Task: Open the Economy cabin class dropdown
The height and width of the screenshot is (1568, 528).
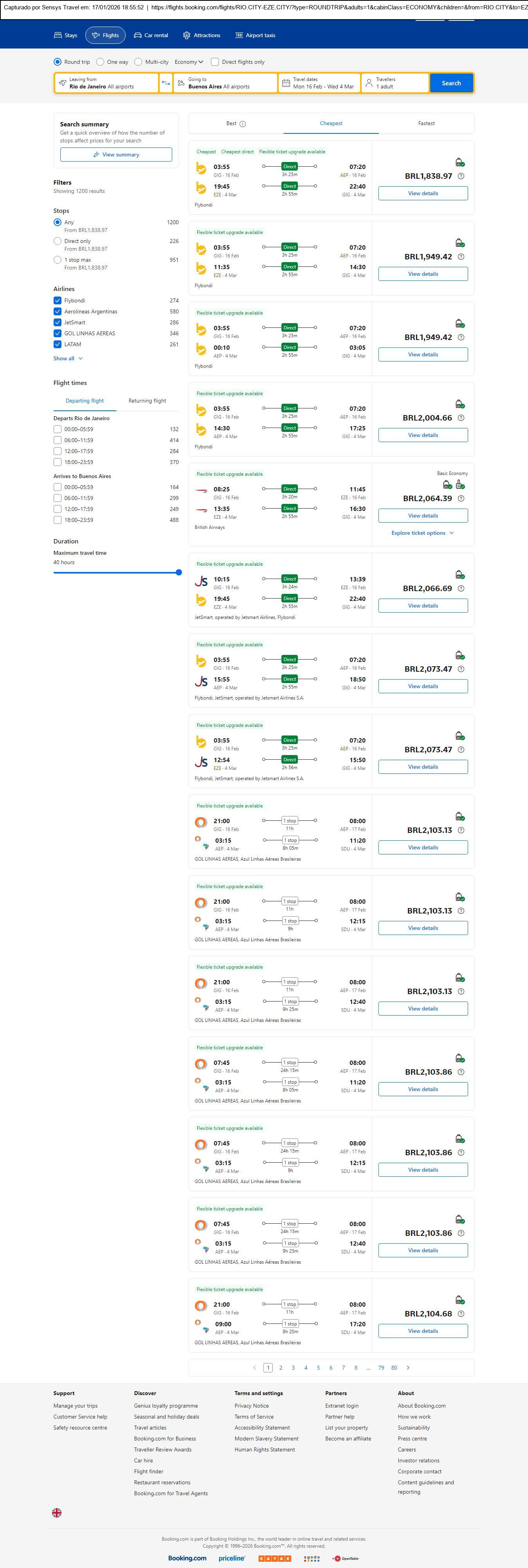Action: point(189,62)
